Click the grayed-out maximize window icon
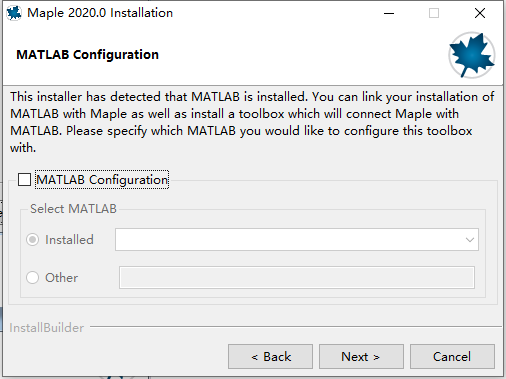This screenshot has height=379, width=506. 434,13
